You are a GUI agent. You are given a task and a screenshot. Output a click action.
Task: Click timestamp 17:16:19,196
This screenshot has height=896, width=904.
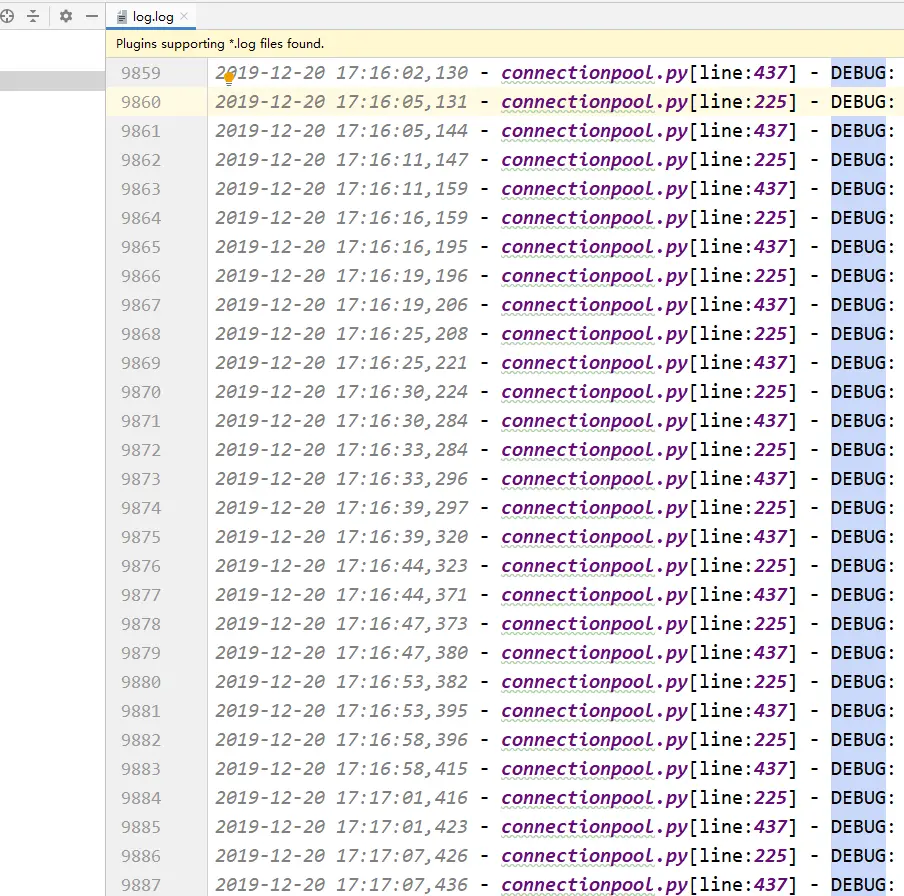click(402, 276)
